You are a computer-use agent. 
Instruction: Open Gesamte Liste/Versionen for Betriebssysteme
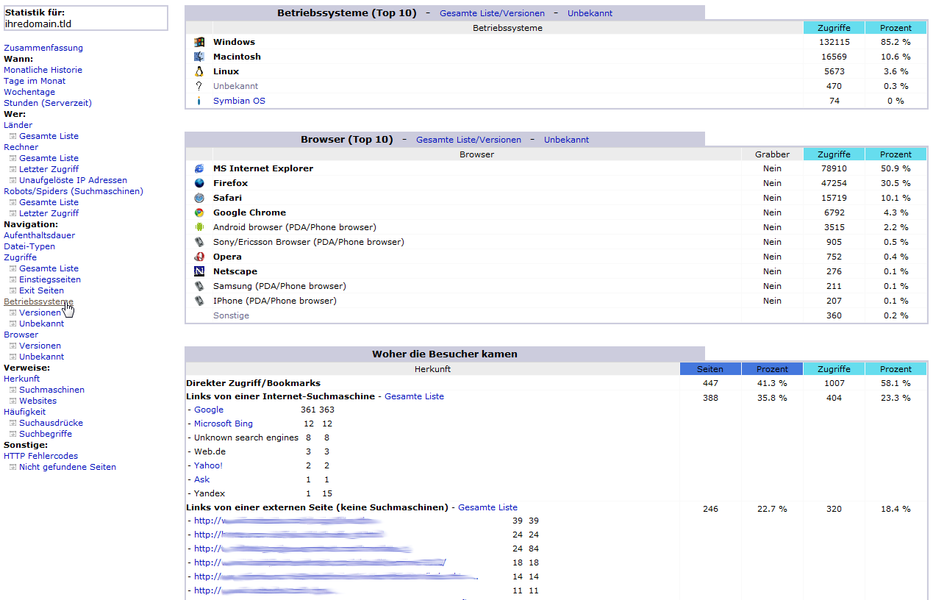[492, 13]
